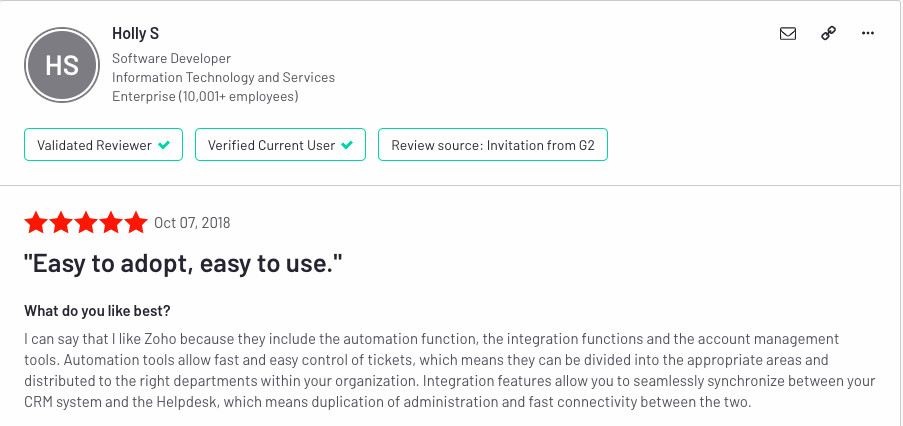Screen dimensions: 903x426
Task: Click the "What do you like best?" heading
Action: coord(98,311)
